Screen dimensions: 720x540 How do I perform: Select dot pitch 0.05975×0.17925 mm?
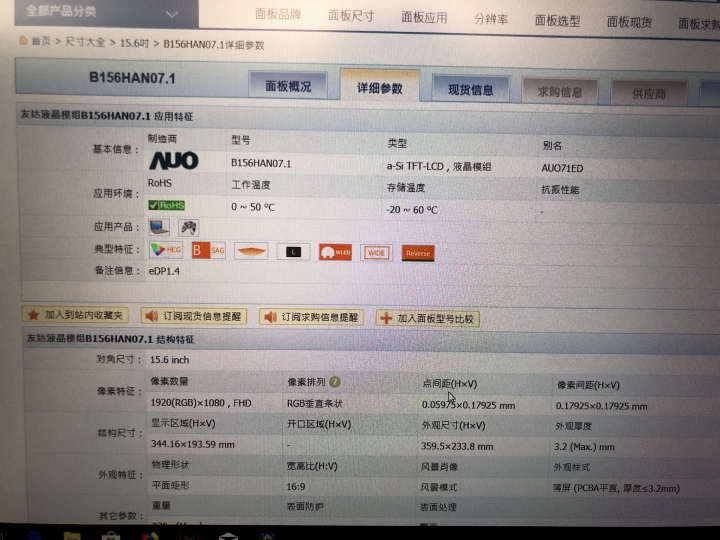point(468,405)
